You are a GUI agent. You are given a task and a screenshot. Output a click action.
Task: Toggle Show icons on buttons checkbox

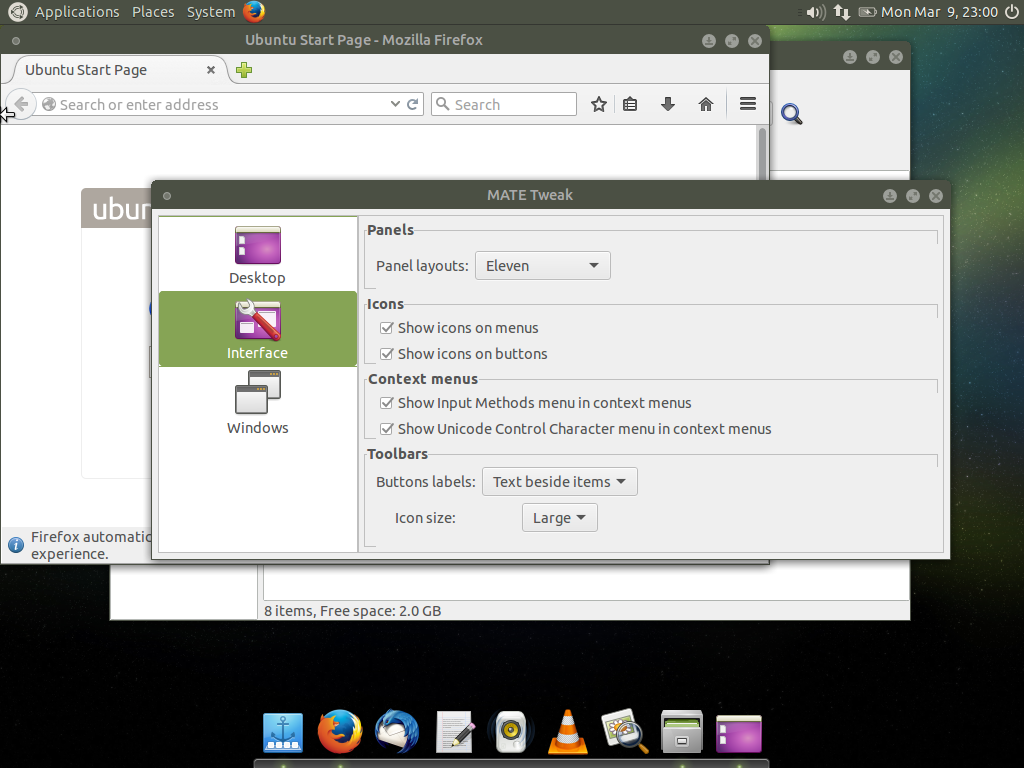coord(387,354)
